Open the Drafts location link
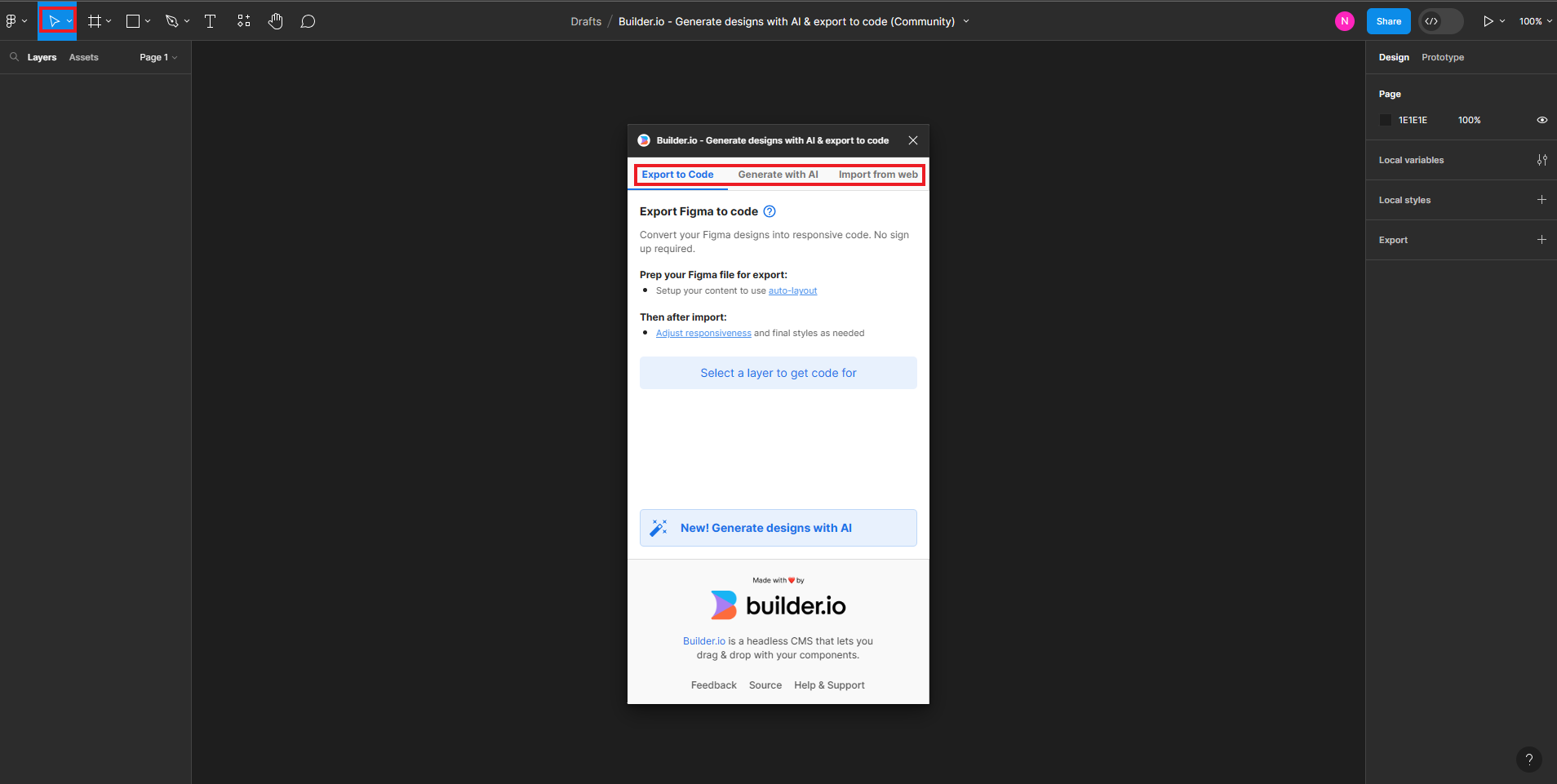The image size is (1557, 784). point(586,22)
